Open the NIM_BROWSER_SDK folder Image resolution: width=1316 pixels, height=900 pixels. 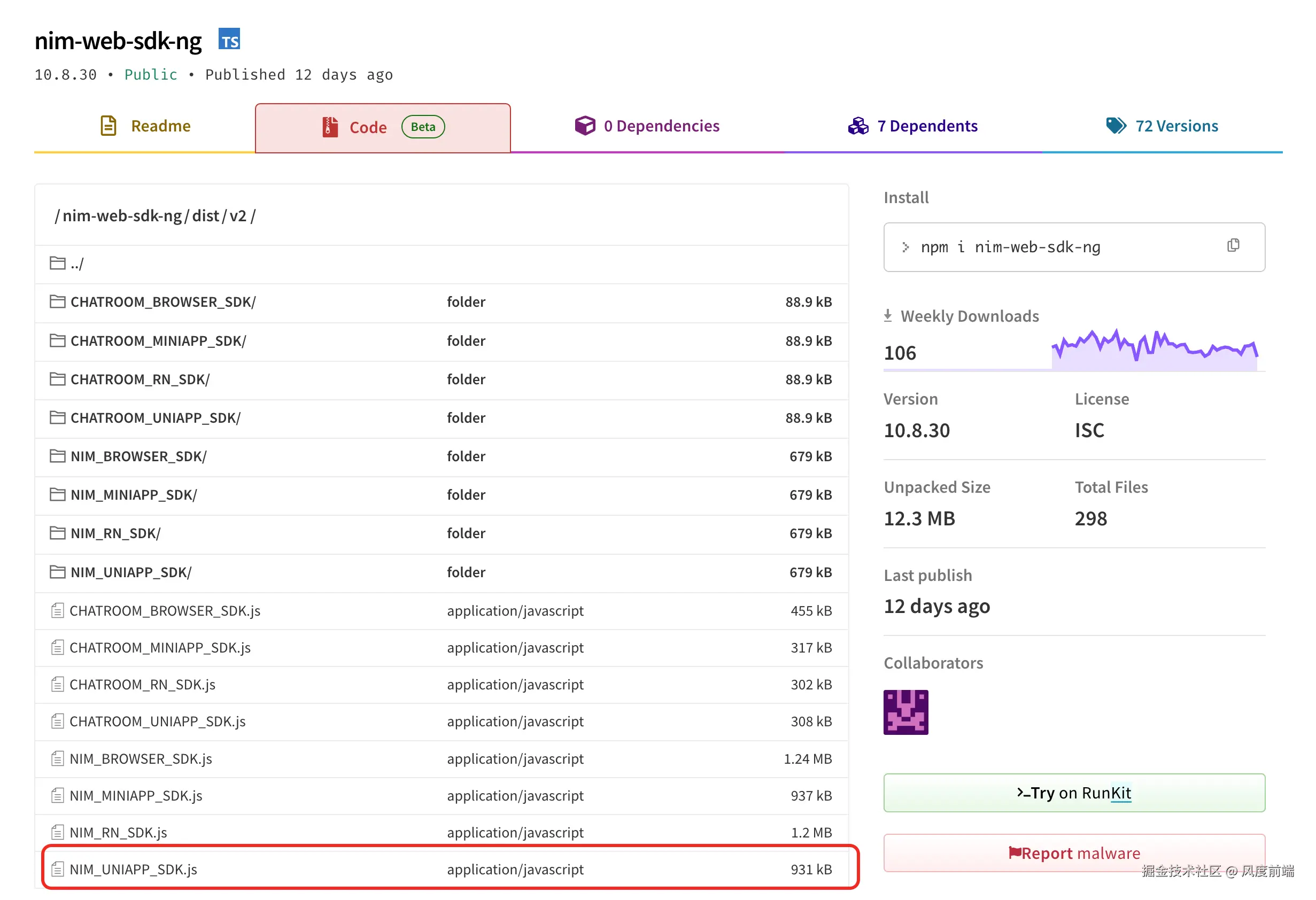pos(138,456)
